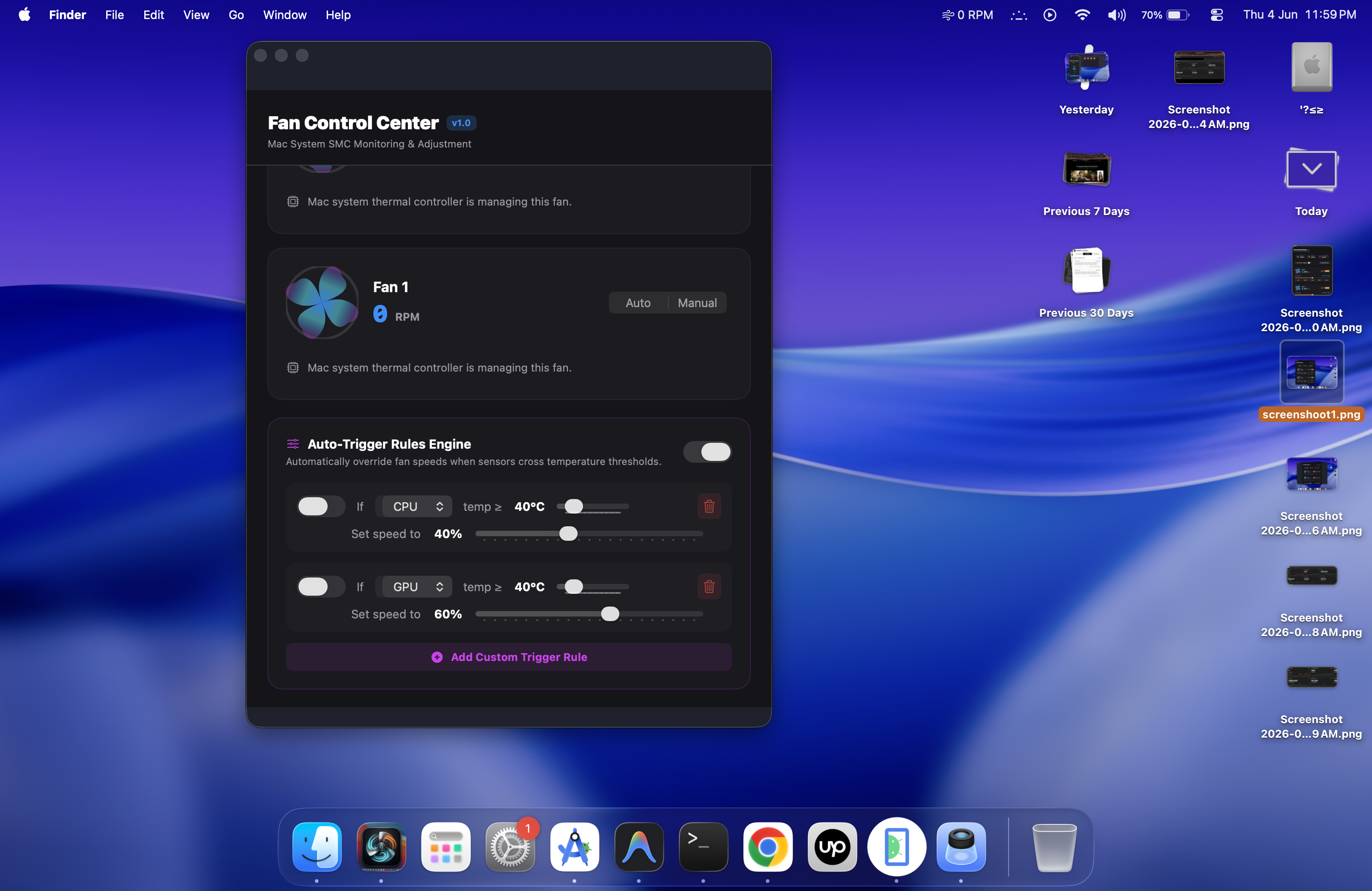Image resolution: width=1372 pixels, height=891 pixels.
Task: Toggle the GPU rule enable switch
Action: pos(321,587)
